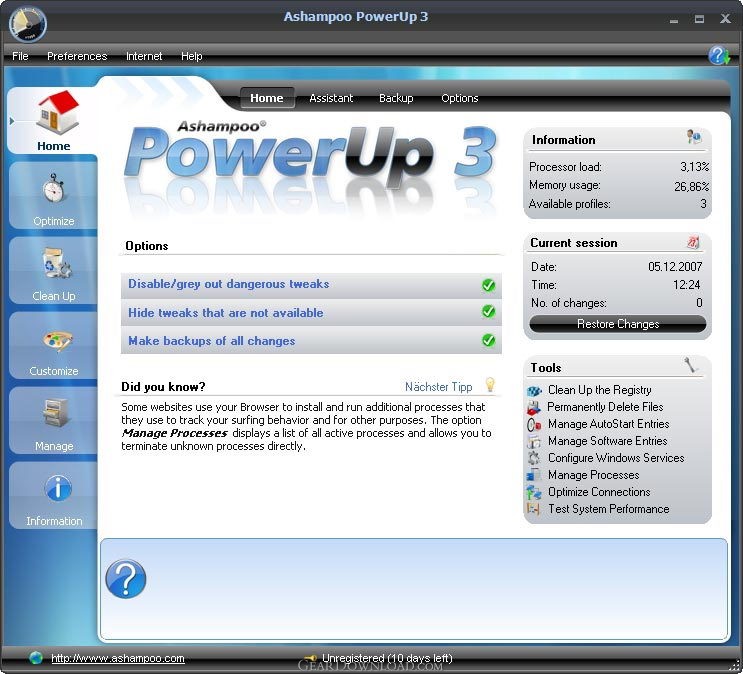
Task: Click the Optimize Connections icon
Action: (534, 493)
